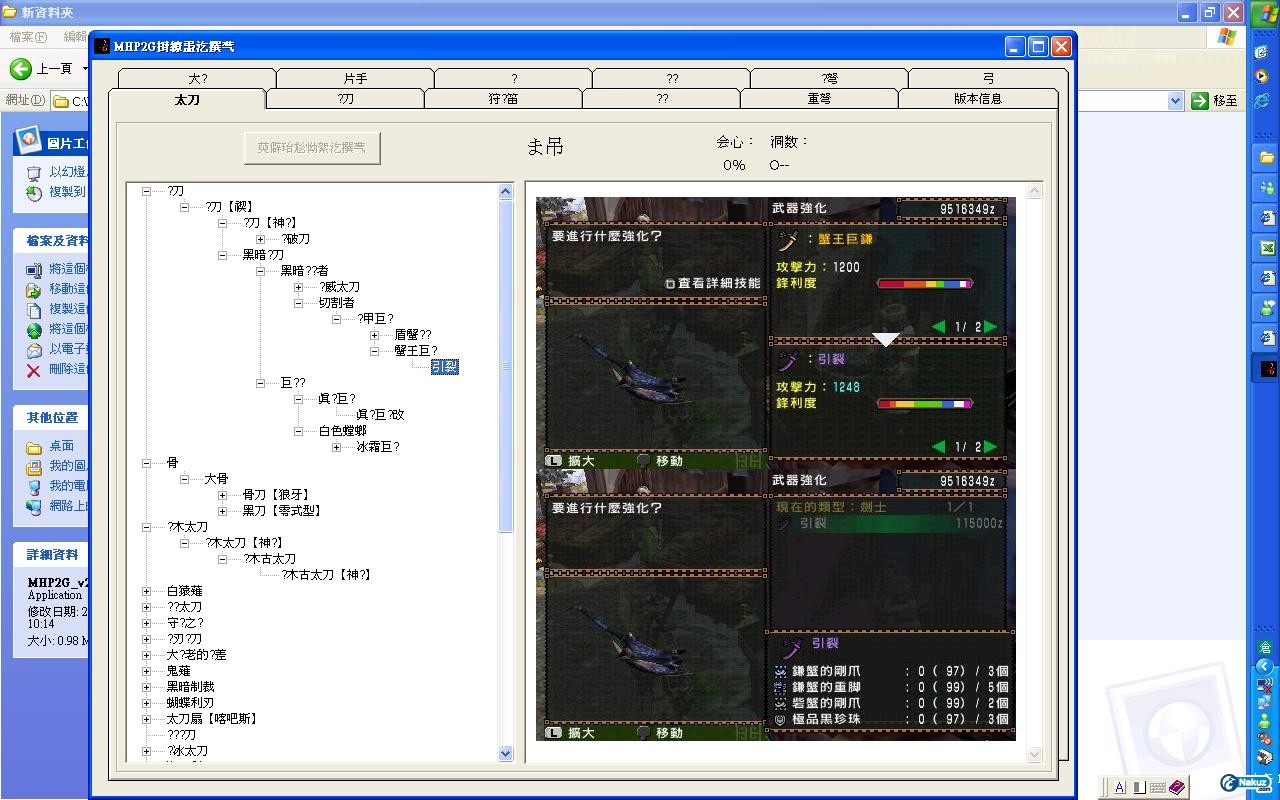Image resolution: width=1280 pixels, height=800 pixels.
Task: Click the tray expand arrow icon
Action: tap(1266, 666)
